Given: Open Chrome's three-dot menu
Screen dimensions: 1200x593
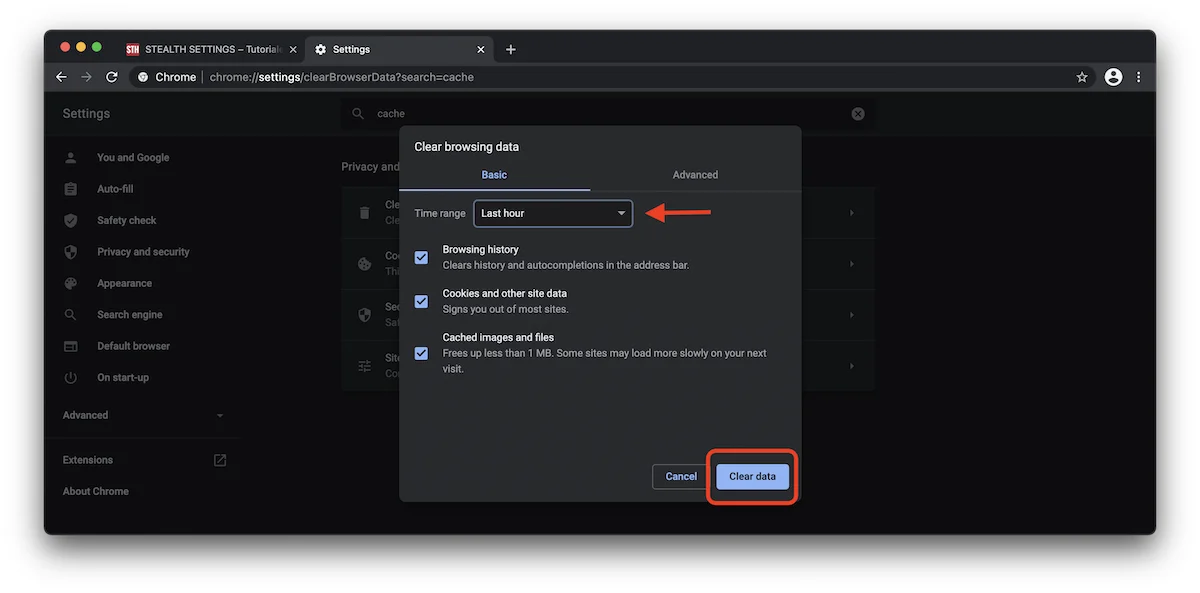Looking at the screenshot, I should pyautogui.click(x=1138, y=77).
